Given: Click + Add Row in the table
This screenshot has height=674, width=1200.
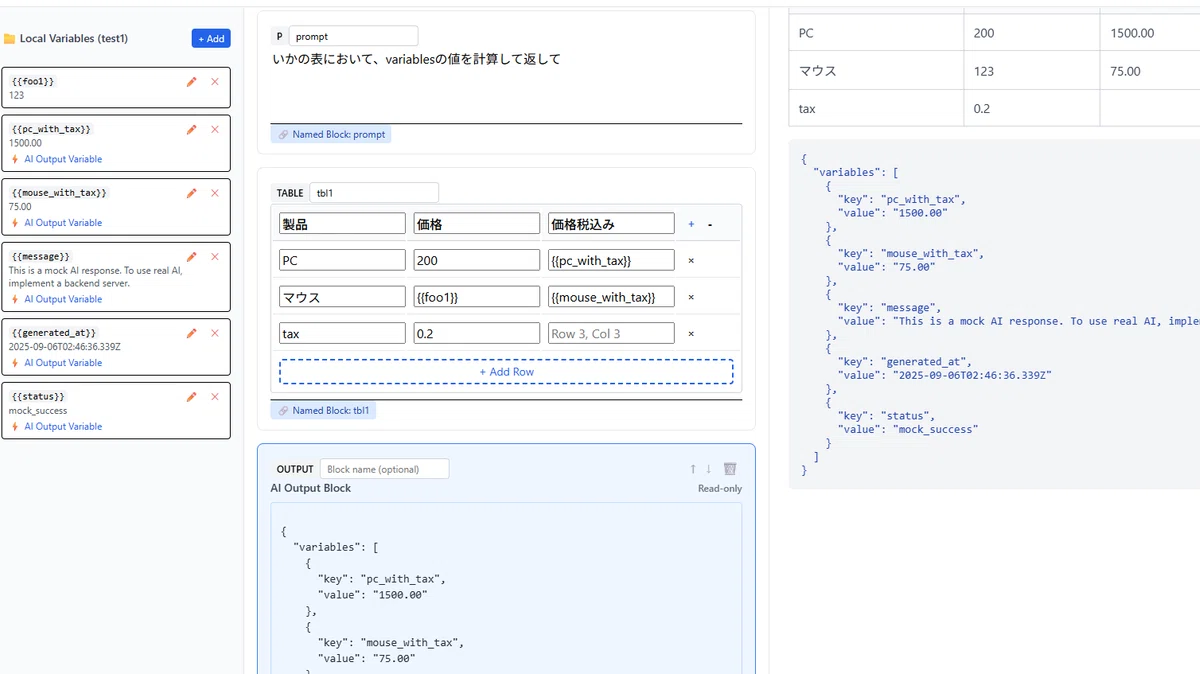Looking at the screenshot, I should [506, 372].
